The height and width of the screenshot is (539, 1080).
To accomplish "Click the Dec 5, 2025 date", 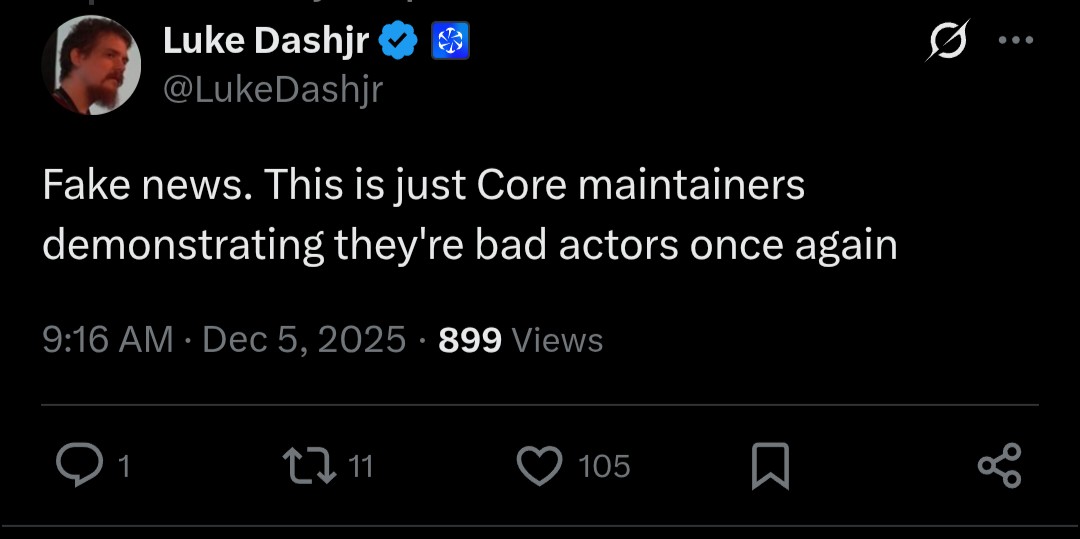I will pos(304,340).
